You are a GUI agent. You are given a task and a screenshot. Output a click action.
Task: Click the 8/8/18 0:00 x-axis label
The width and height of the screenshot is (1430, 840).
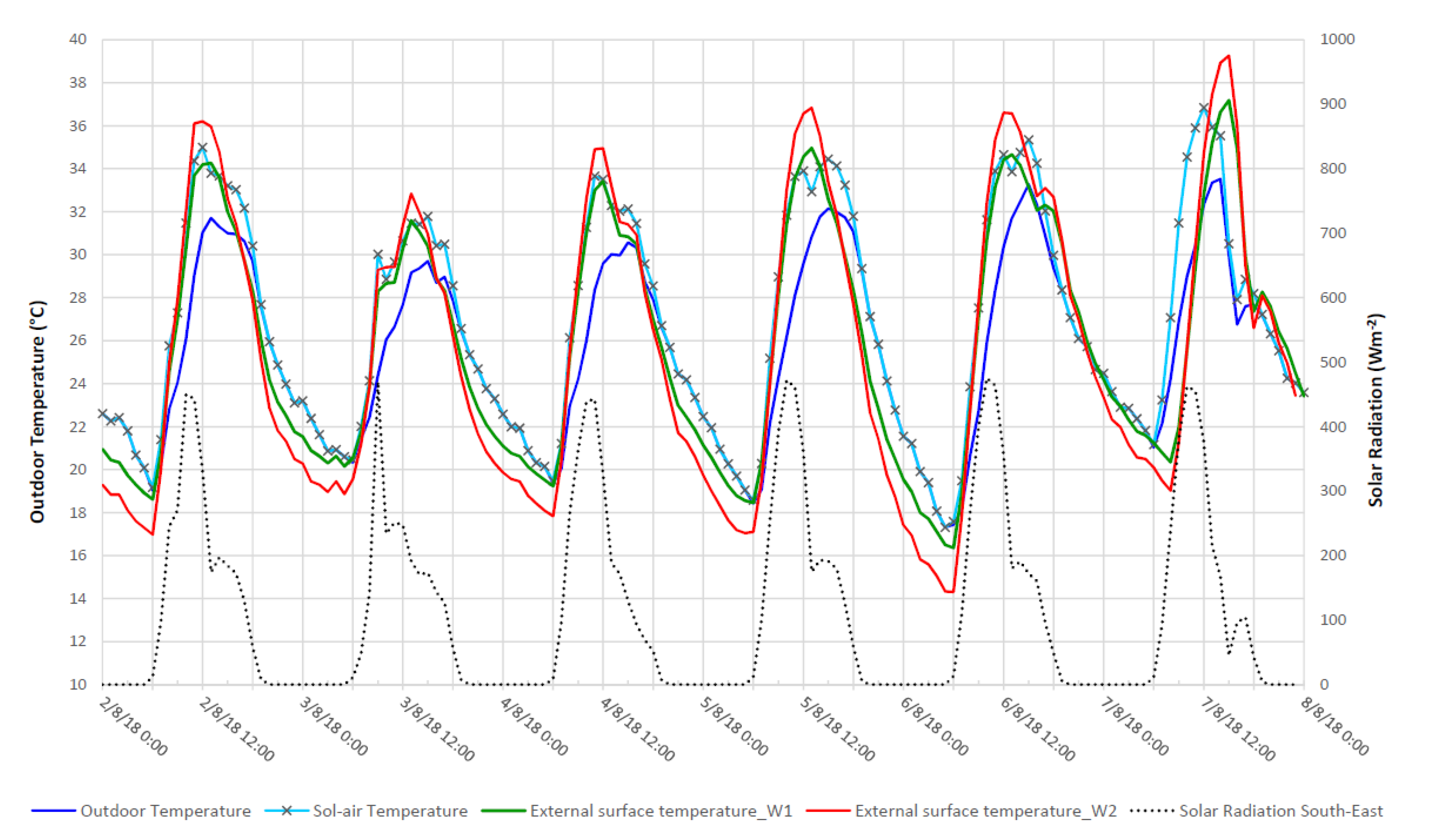click(1335, 727)
